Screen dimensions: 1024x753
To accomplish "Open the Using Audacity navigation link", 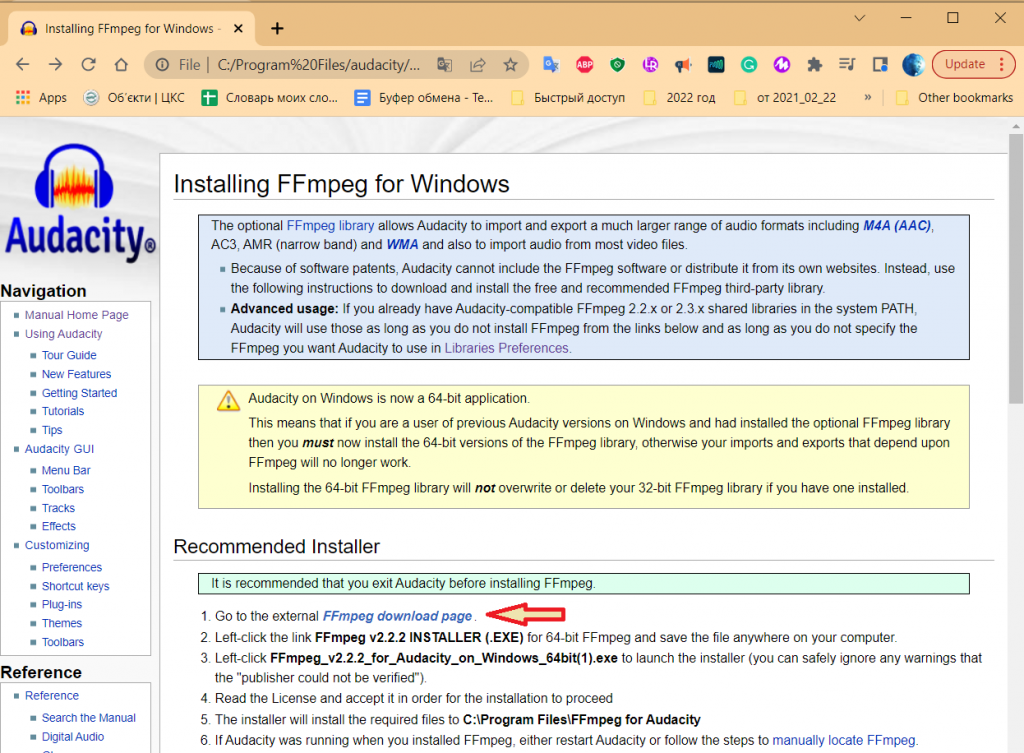I will [63, 334].
